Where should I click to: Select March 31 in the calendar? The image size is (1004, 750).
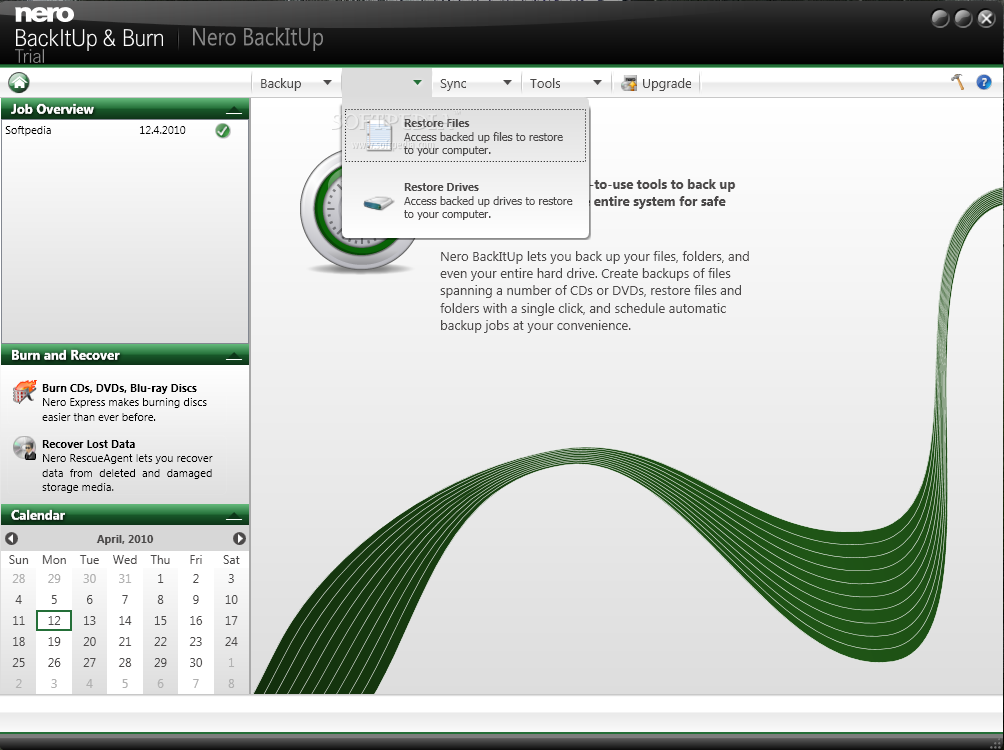click(x=125, y=579)
